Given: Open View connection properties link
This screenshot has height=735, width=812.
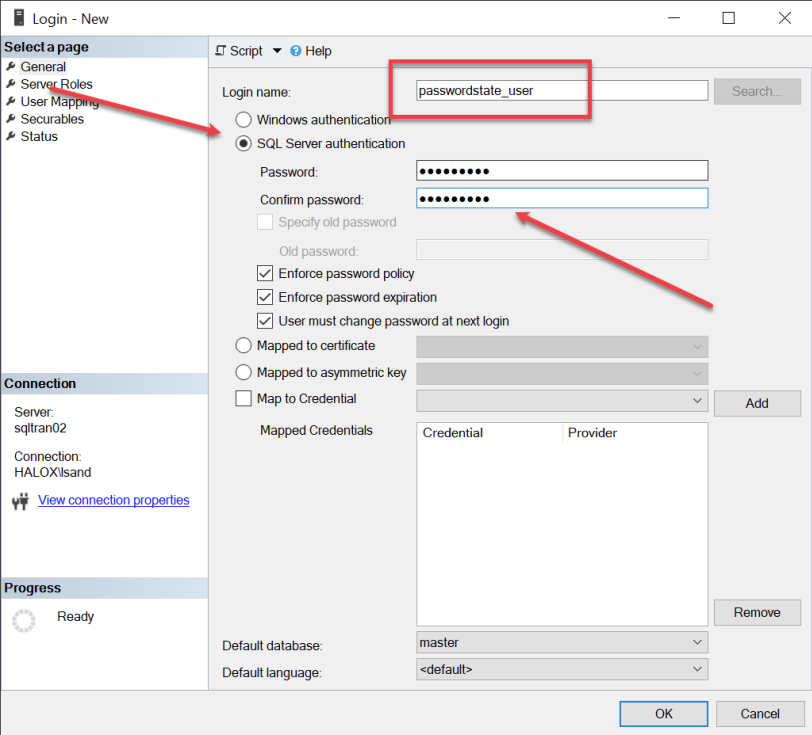Looking at the screenshot, I should 113,500.
